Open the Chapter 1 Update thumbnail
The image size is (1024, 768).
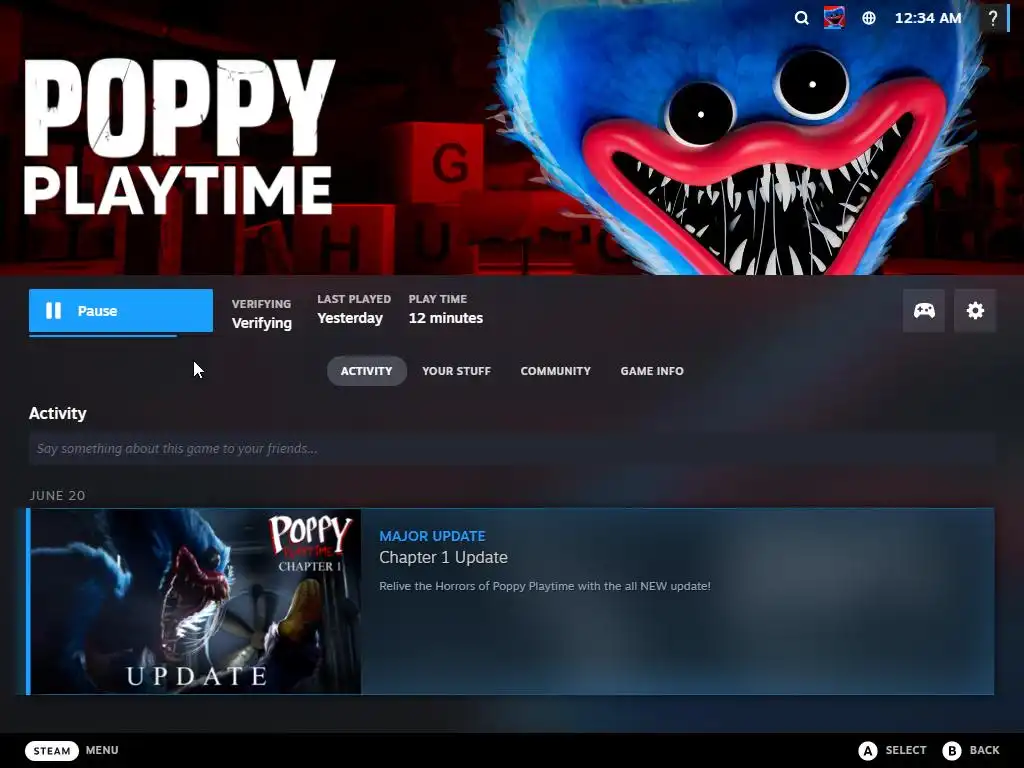click(x=195, y=601)
